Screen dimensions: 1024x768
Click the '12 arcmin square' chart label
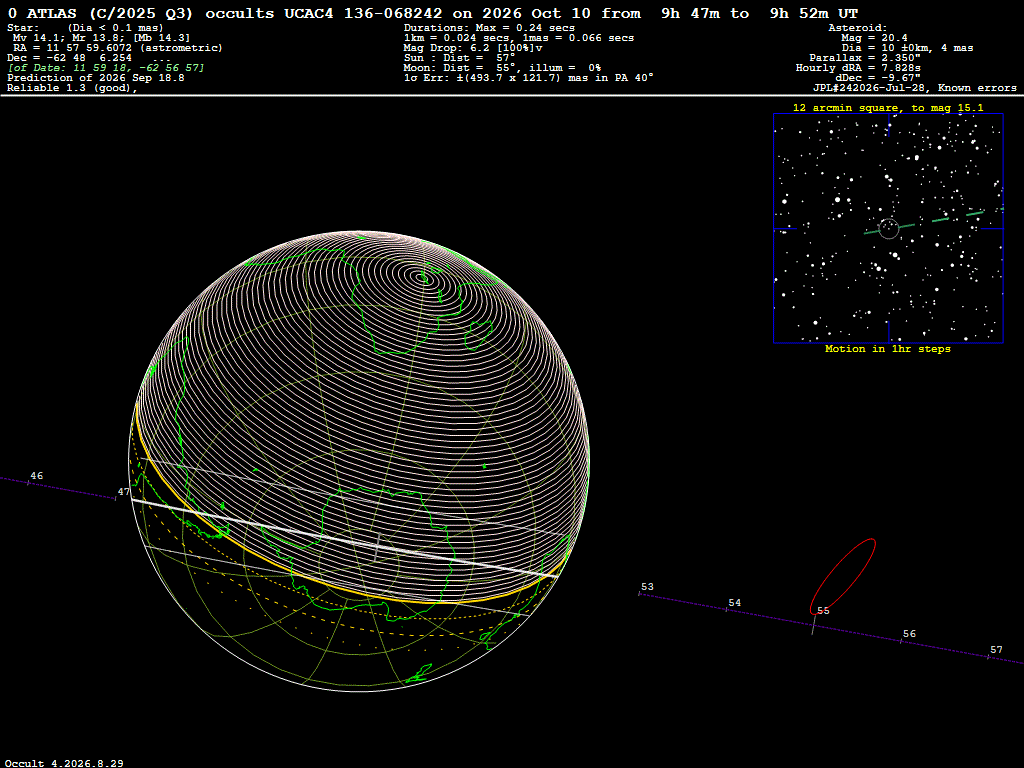888,108
